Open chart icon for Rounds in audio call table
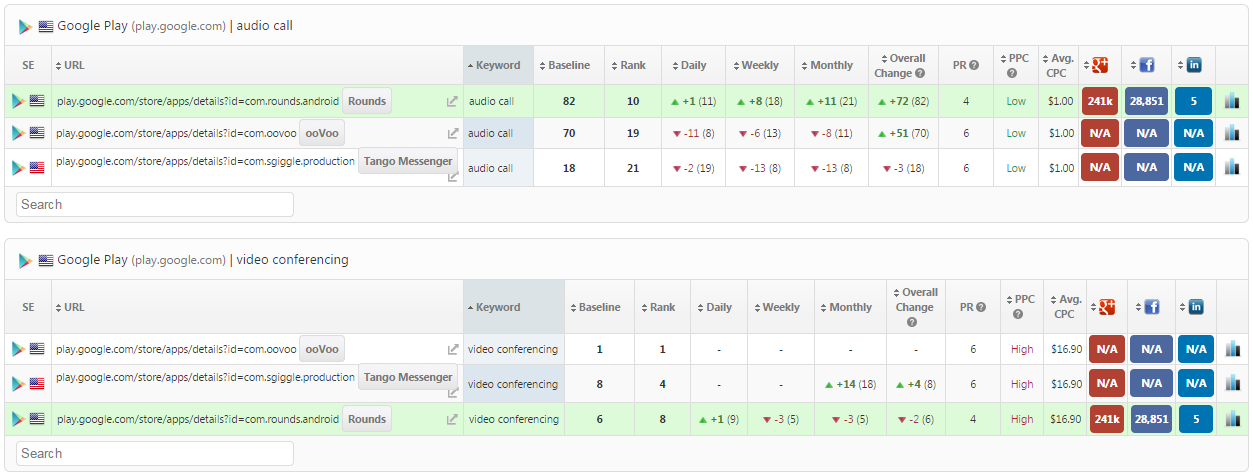The width and height of the screenshot is (1253, 475). (x=1231, y=101)
